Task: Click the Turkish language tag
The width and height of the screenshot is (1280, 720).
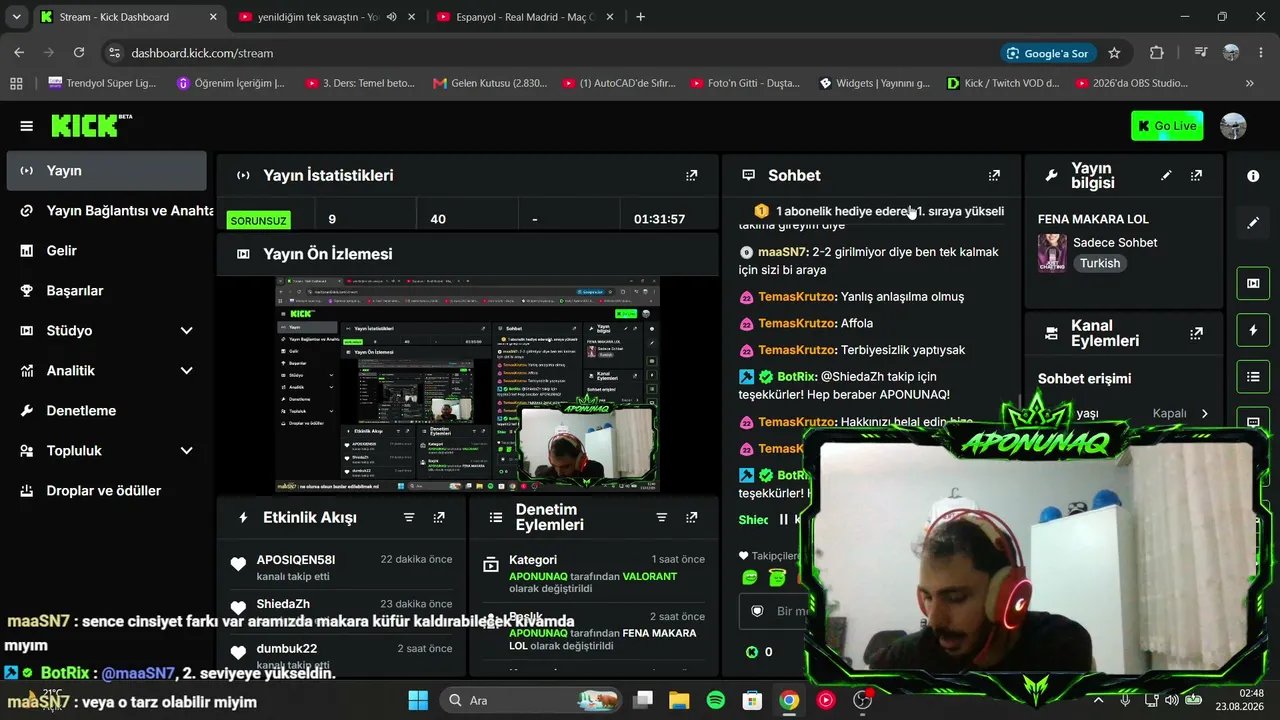Action: pyautogui.click(x=1100, y=263)
